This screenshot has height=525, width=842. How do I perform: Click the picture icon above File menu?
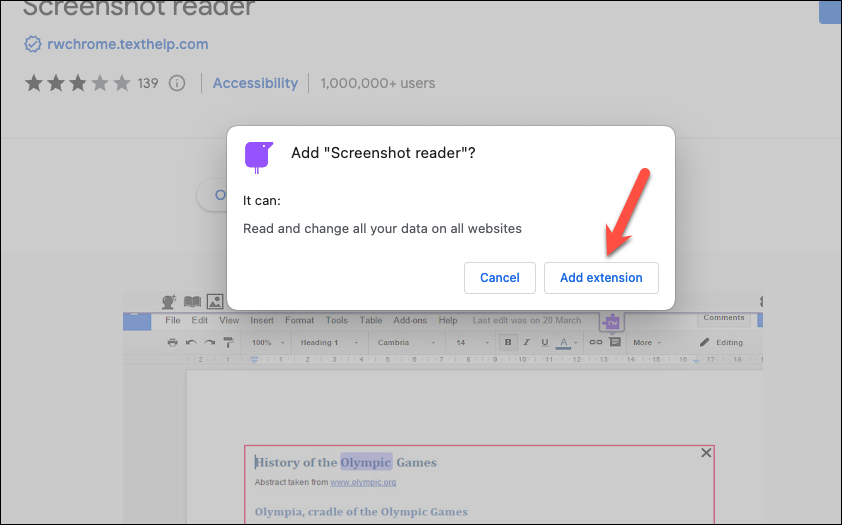tap(215, 301)
